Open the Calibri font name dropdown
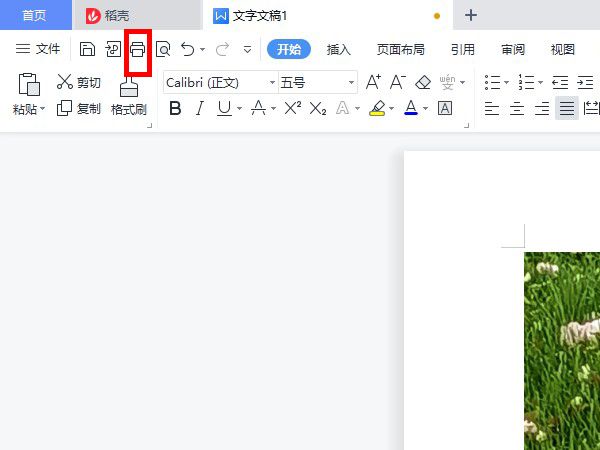The image size is (600, 450). (x=272, y=82)
